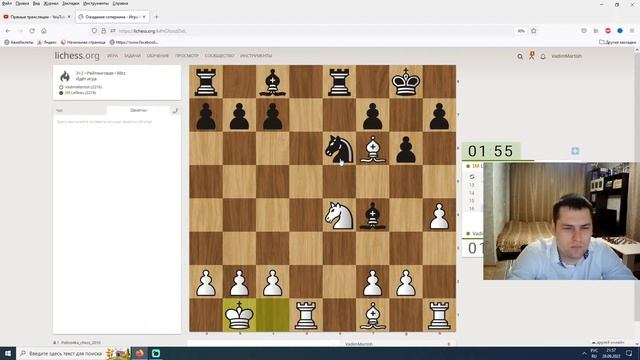This screenshot has width=640, height=360.
Task: Open the ЗАДАЧИ site menu
Action: click(132, 56)
